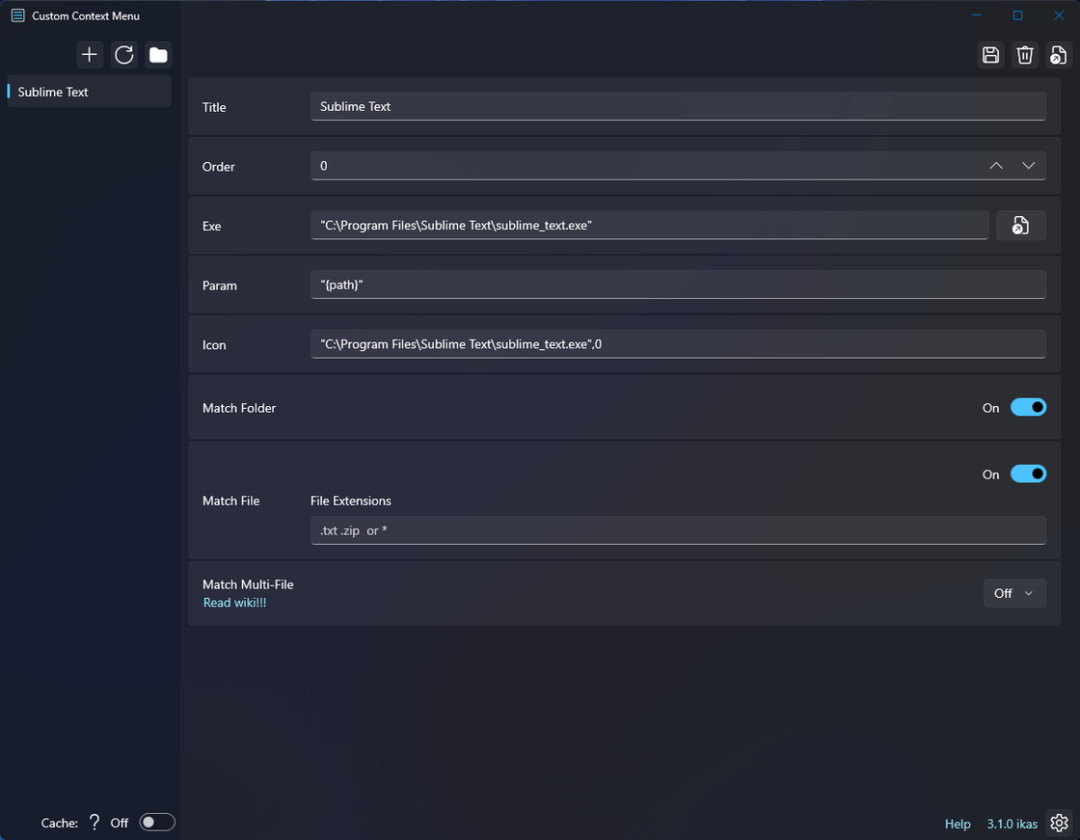This screenshot has width=1080, height=840.
Task: Select Sublime Text in the sidebar list
Action: pos(89,92)
